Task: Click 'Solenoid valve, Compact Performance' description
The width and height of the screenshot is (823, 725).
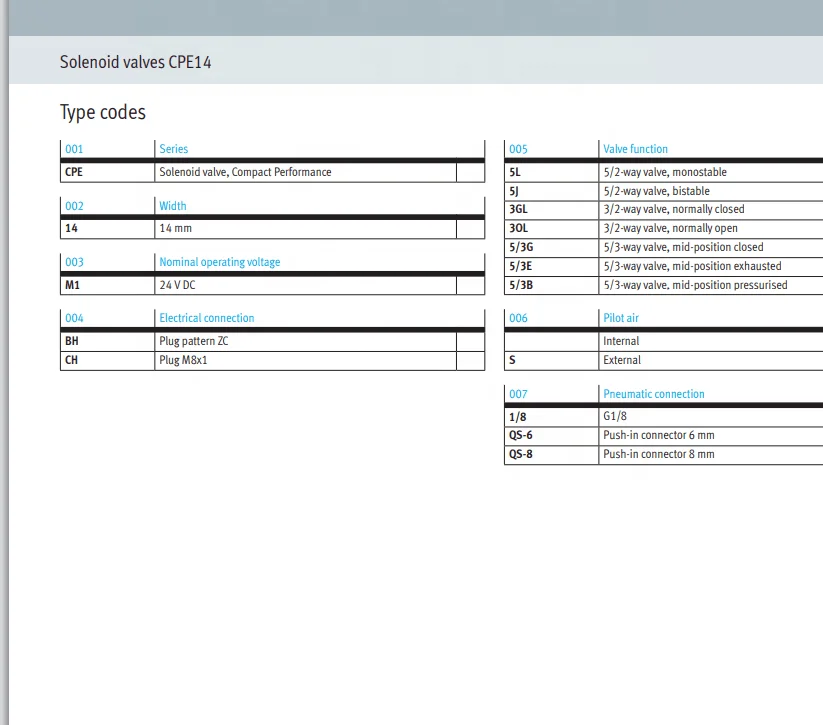Action: (x=245, y=172)
